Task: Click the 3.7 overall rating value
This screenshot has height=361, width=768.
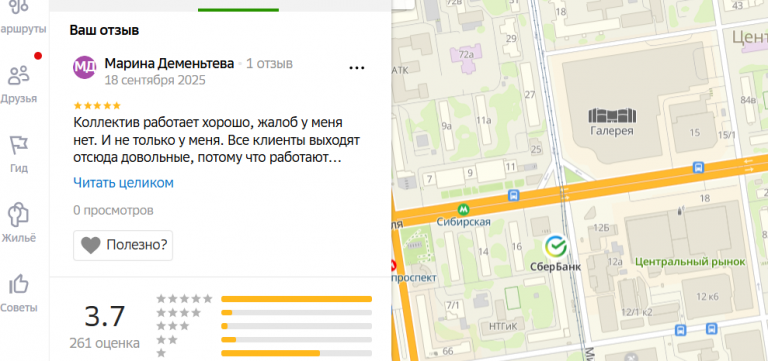Action: 105,316
